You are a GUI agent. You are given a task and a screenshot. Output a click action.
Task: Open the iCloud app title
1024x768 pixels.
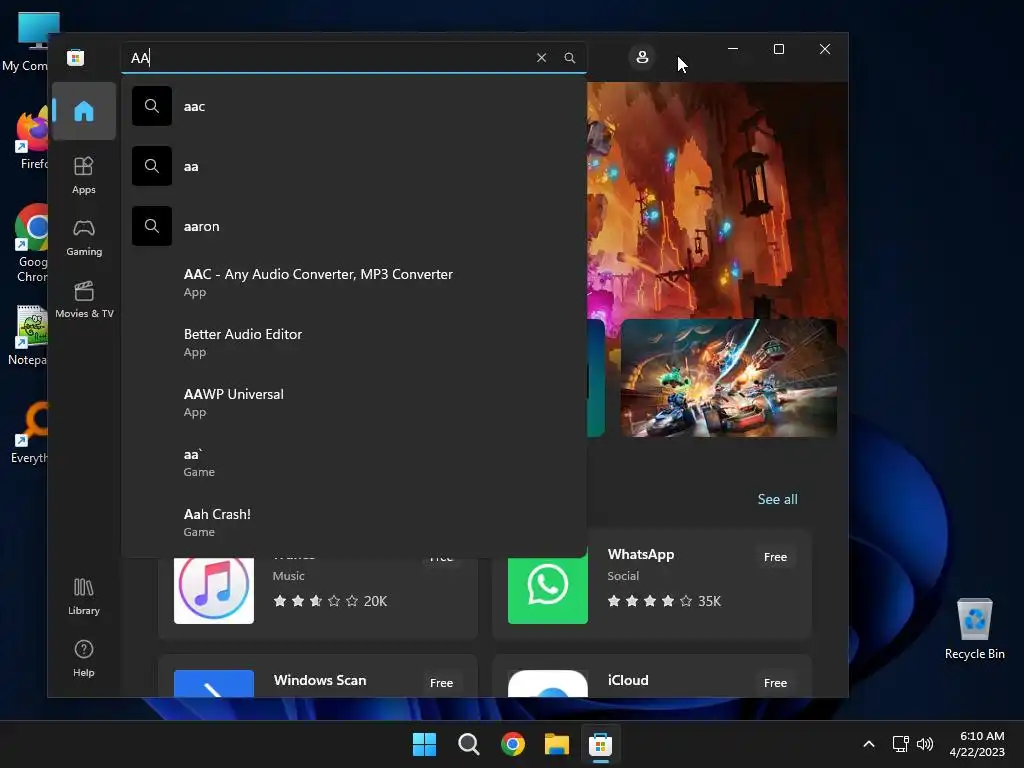coord(628,680)
